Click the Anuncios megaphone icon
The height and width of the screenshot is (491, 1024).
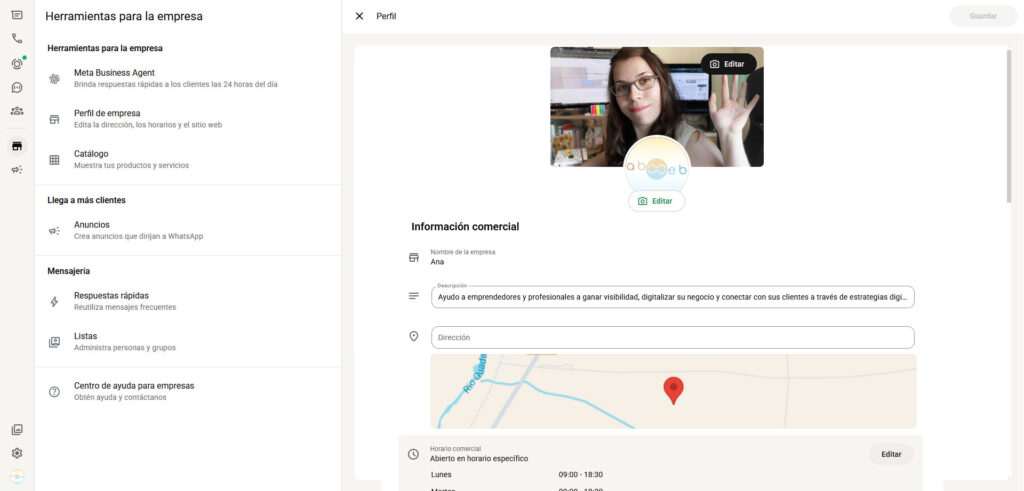54,230
